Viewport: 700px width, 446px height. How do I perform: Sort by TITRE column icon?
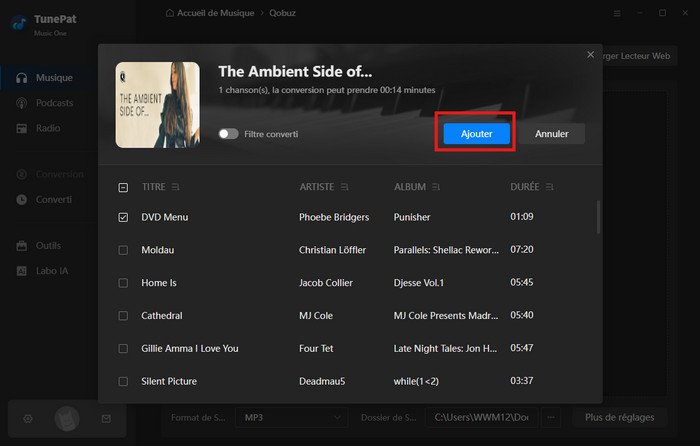[x=175, y=187]
